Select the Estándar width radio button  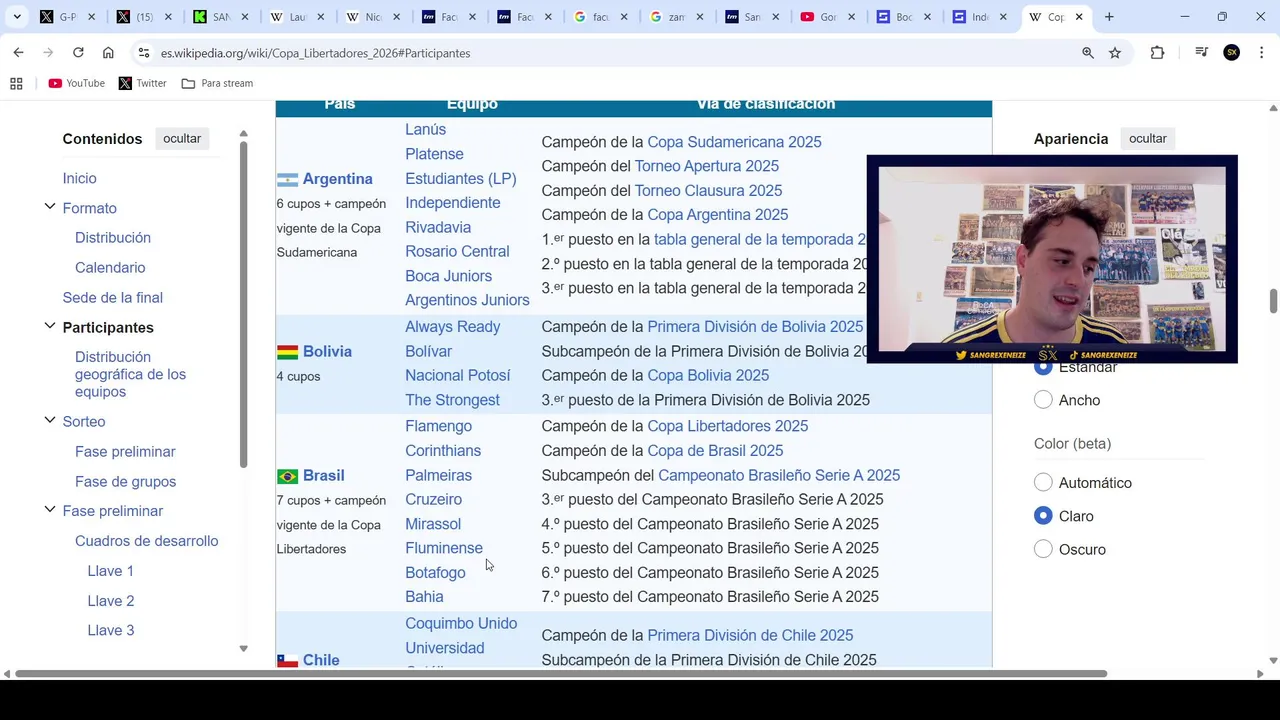click(1043, 367)
